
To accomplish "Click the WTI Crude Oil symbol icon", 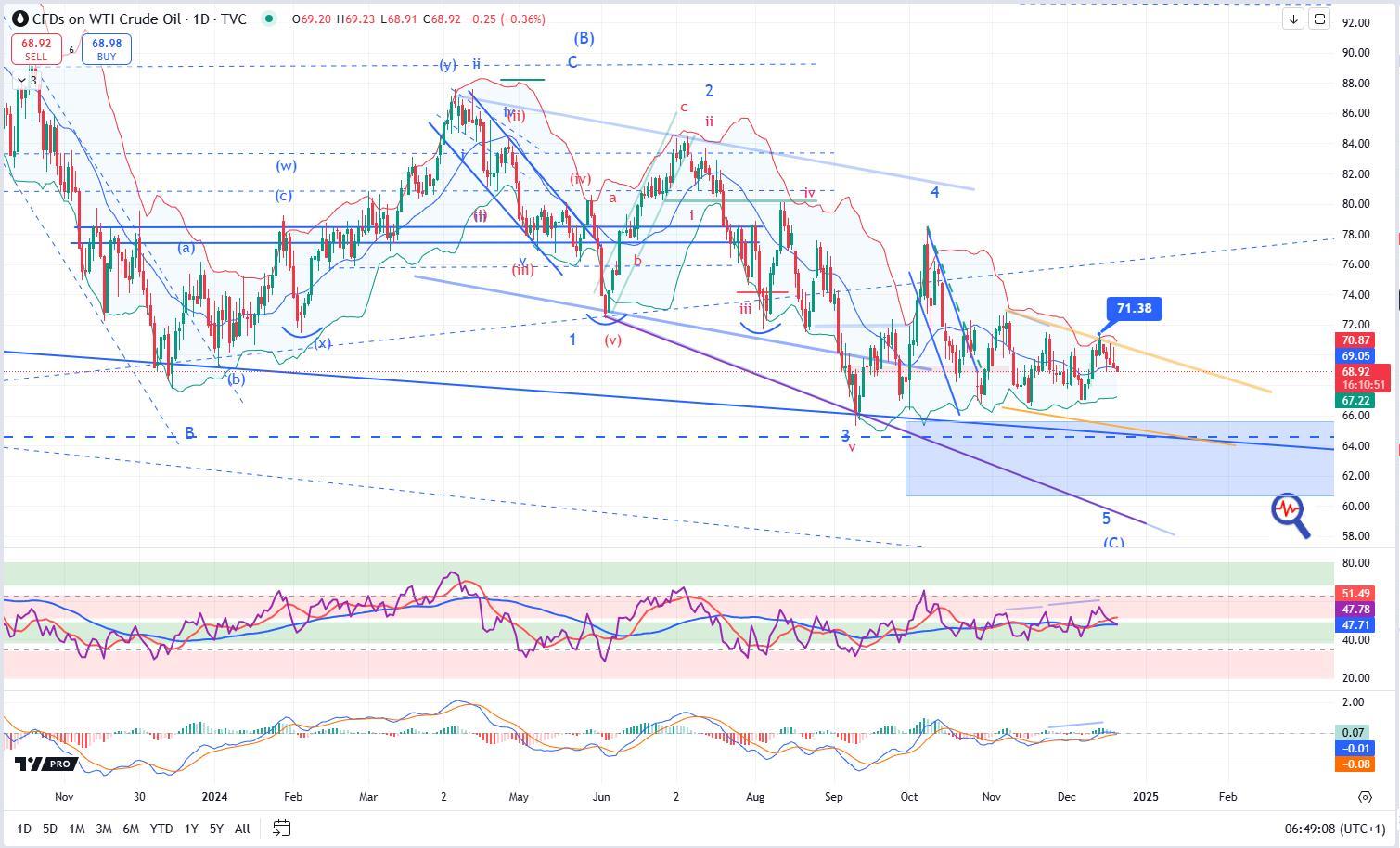I will [x=19, y=19].
